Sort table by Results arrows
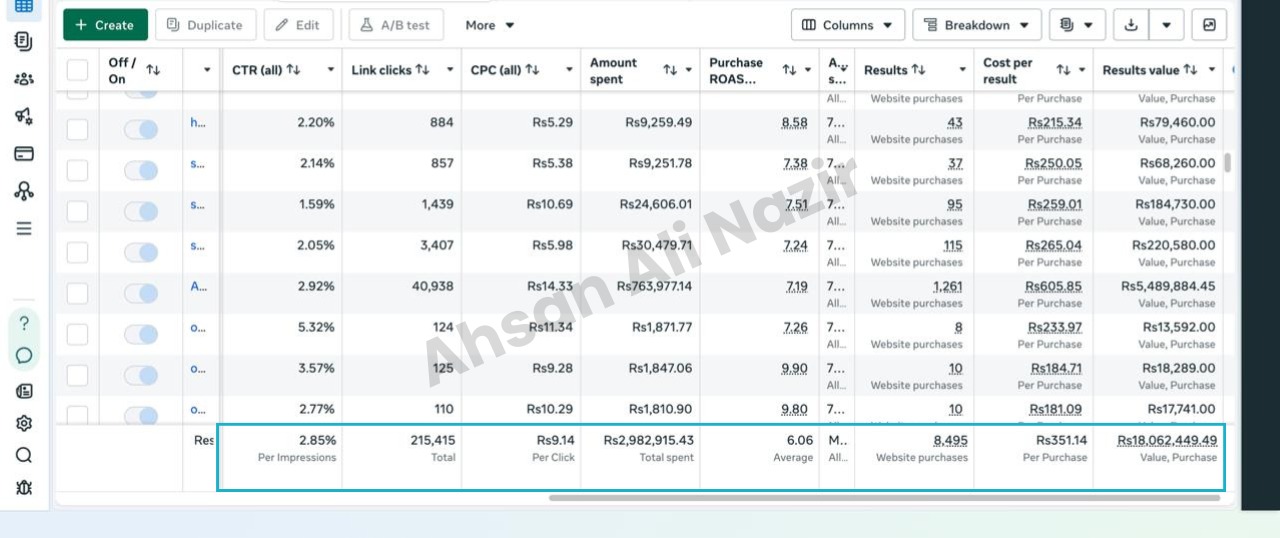The image size is (1280, 538). point(918,70)
